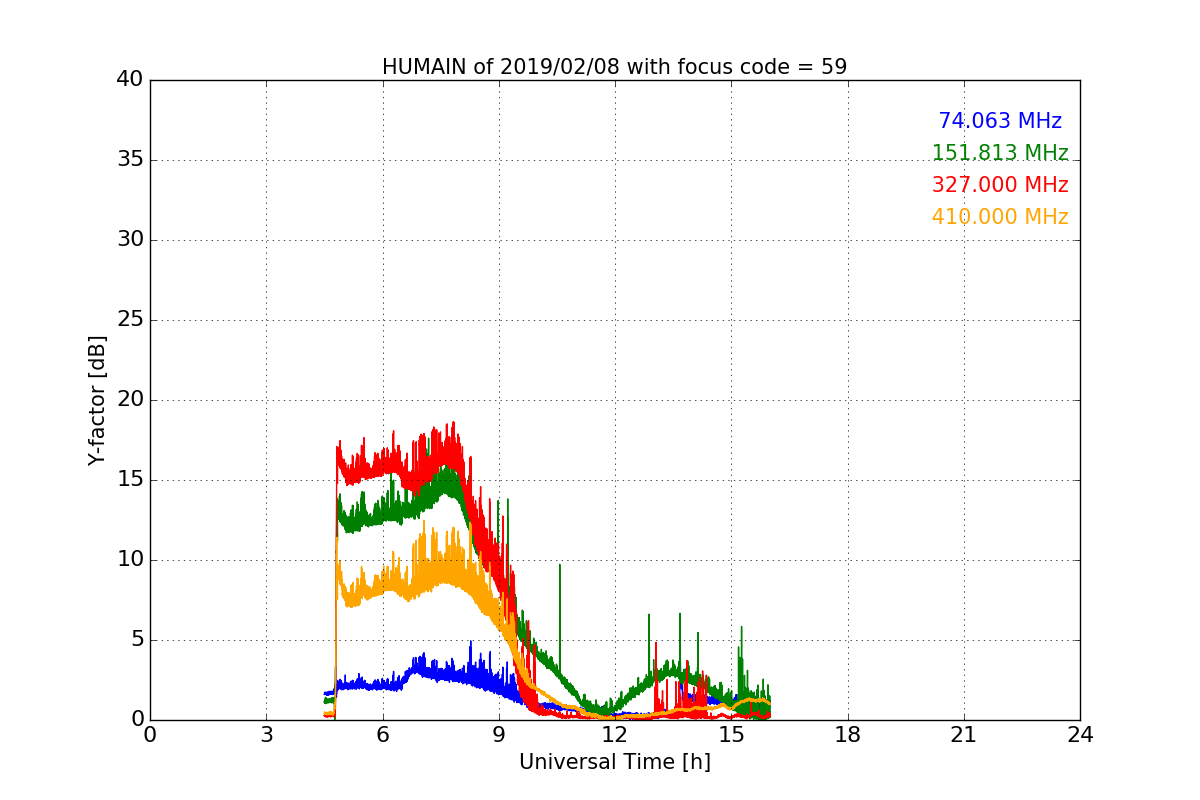
Task: Click the x-axis tick label 3
Action: [266, 735]
